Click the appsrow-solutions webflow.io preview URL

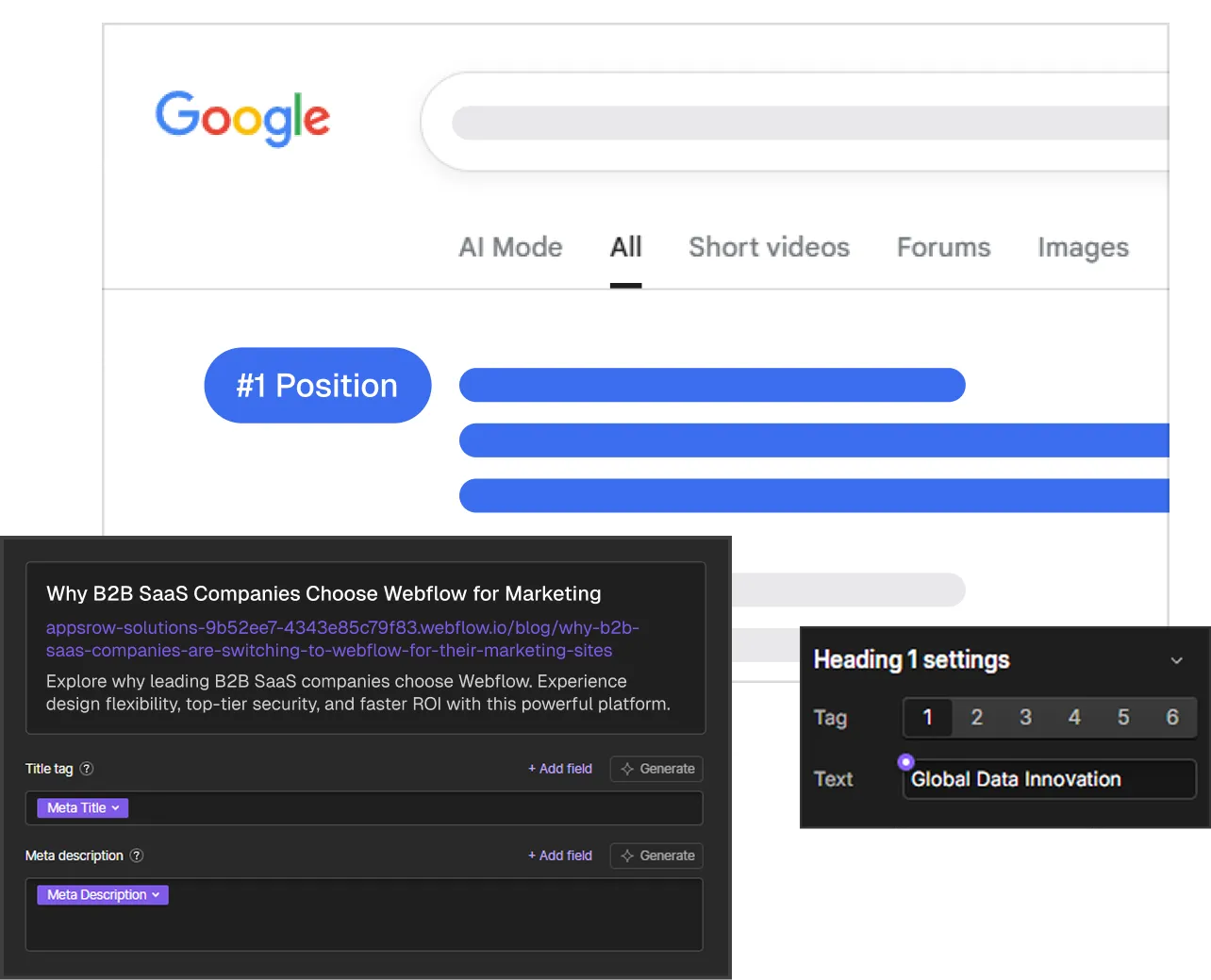(342, 639)
